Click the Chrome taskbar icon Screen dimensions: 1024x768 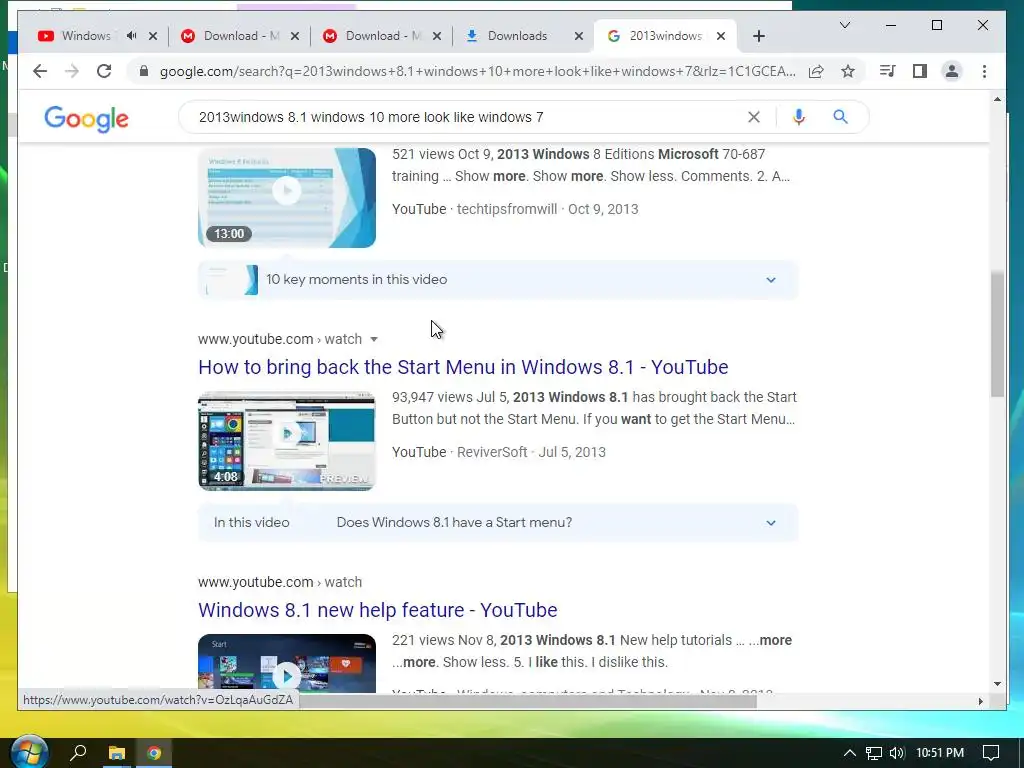tap(154, 753)
